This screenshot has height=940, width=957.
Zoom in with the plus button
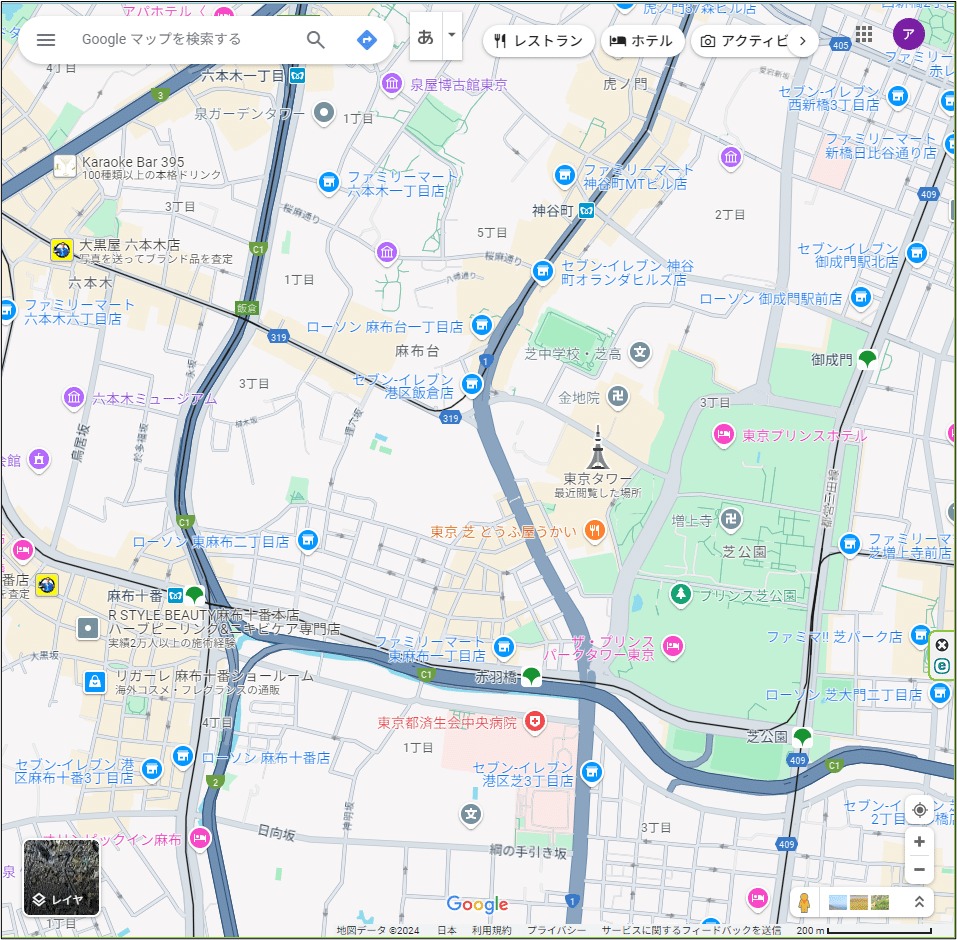click(919, 842)
